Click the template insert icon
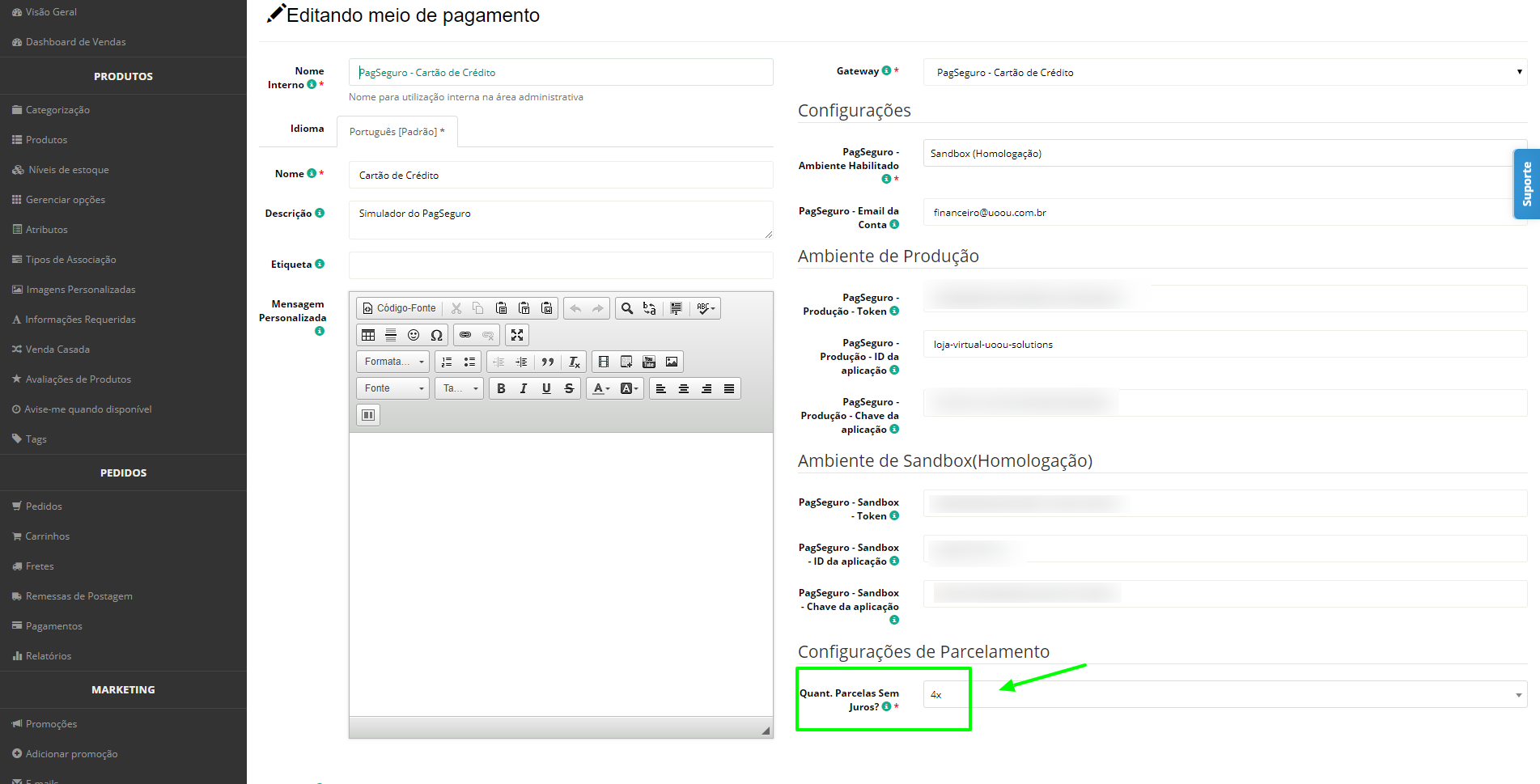Screen dimensions: 1540x784 tap(626, 362)
